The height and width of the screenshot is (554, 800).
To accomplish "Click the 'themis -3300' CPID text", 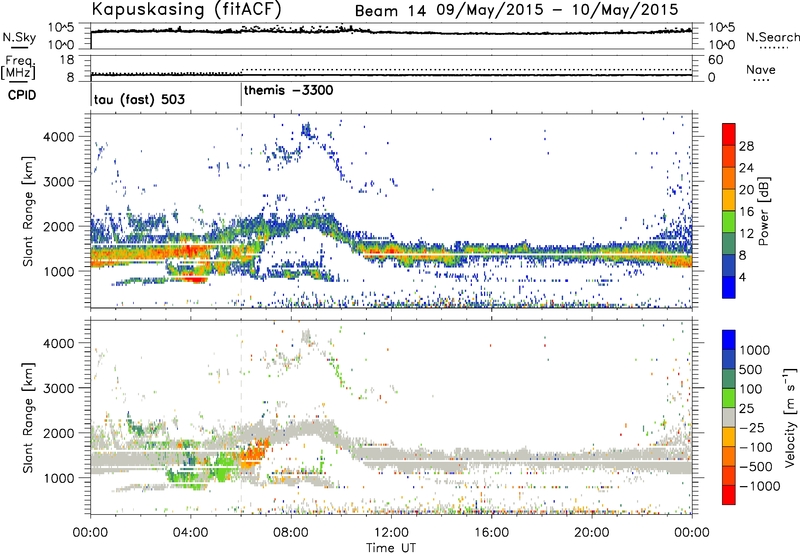I will tap(289, 90).
